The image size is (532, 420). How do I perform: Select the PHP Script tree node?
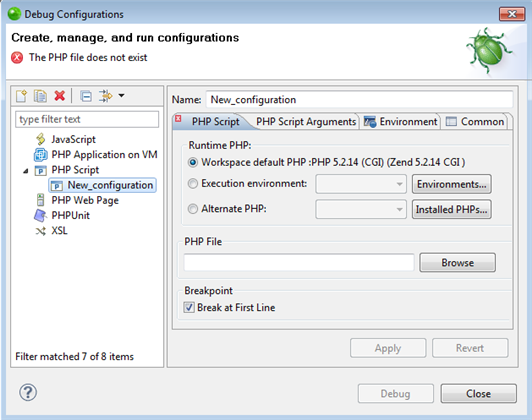pyautogui.click(x=75, y=170)
